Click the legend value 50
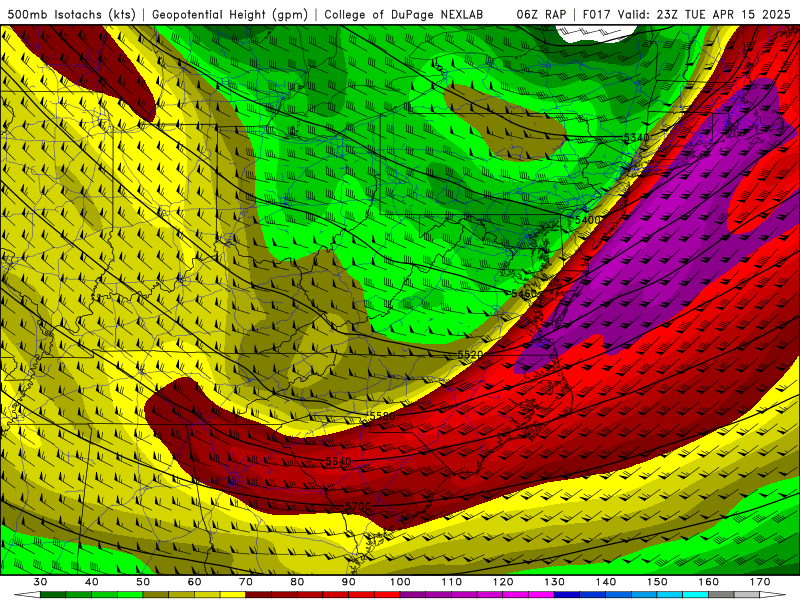This screenshot has width=800, height=600. [143, 582]
